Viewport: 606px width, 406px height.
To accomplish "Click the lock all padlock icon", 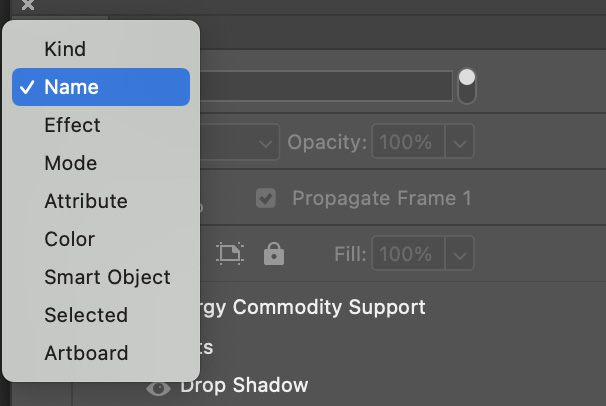I will [274, 254].
